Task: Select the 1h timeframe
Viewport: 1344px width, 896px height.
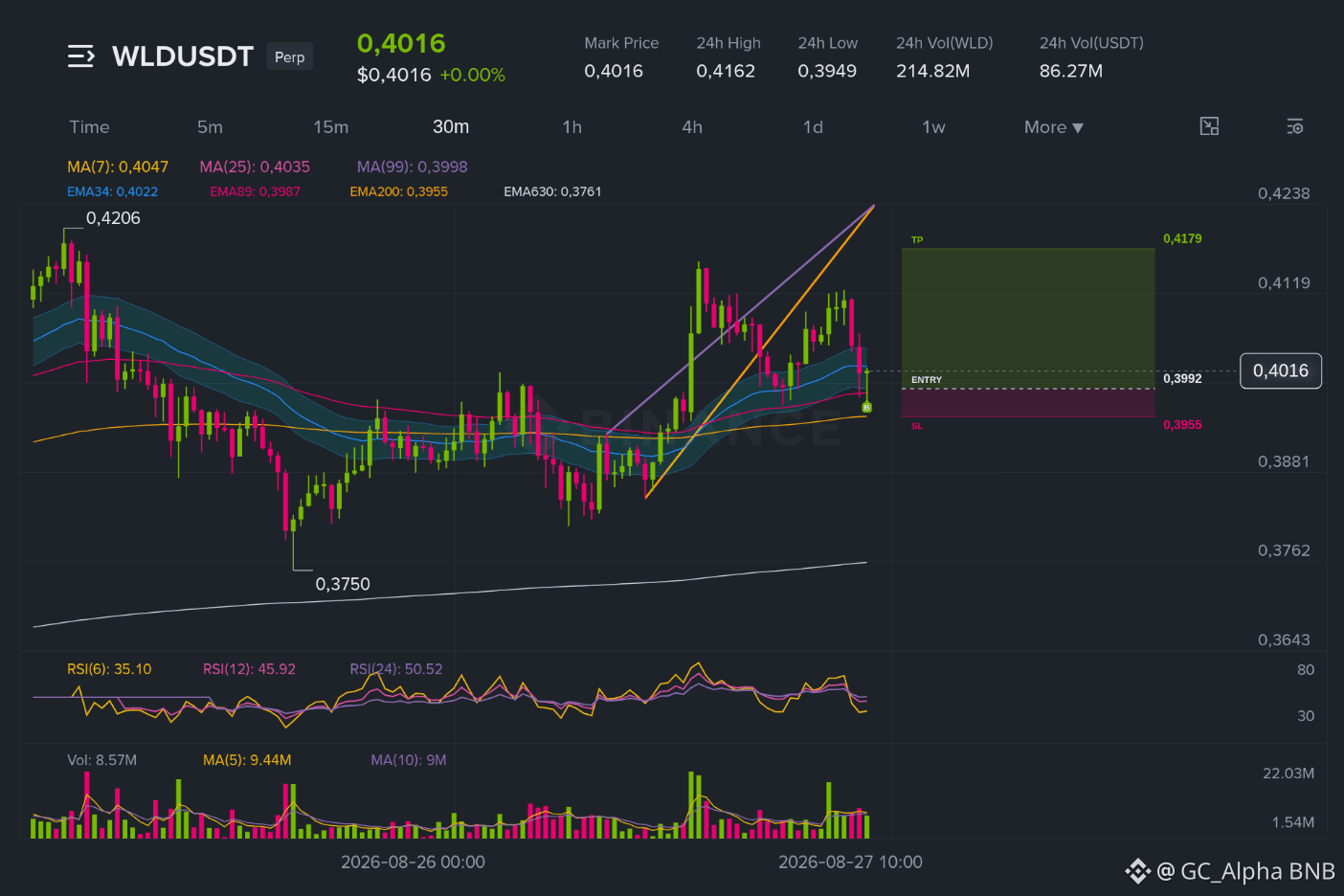Action: click(x=571, y=127)
